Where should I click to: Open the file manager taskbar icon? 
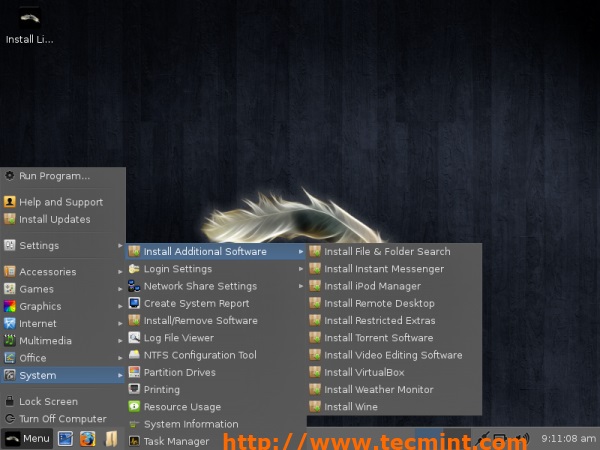(111, 439)
